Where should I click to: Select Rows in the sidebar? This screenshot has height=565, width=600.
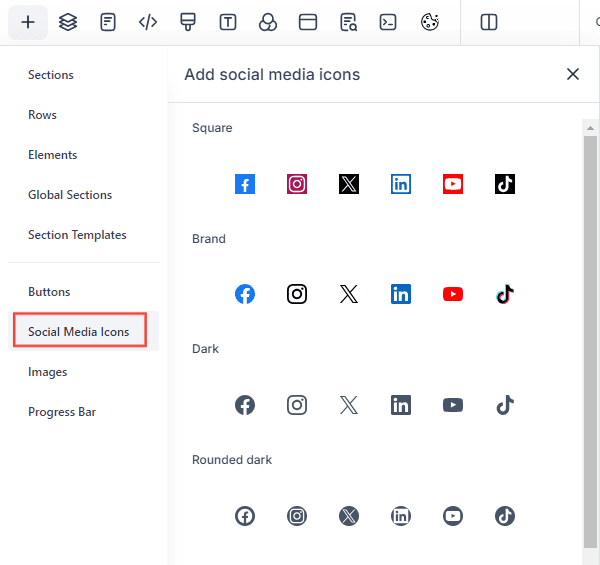pyautogui.click(x=42, y=115)
